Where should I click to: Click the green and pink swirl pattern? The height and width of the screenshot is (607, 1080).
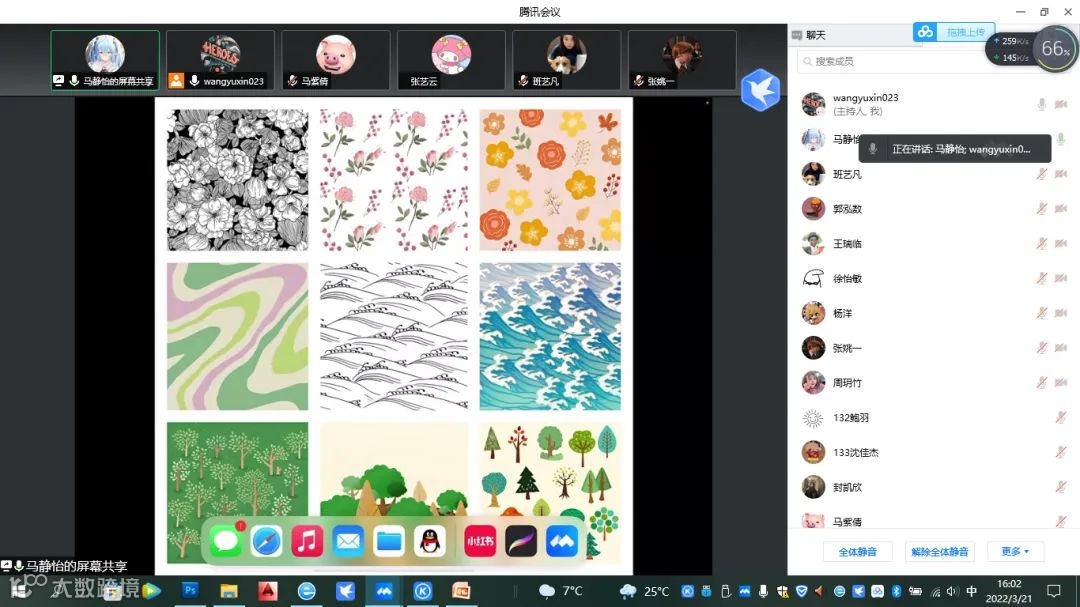(238, 336)
